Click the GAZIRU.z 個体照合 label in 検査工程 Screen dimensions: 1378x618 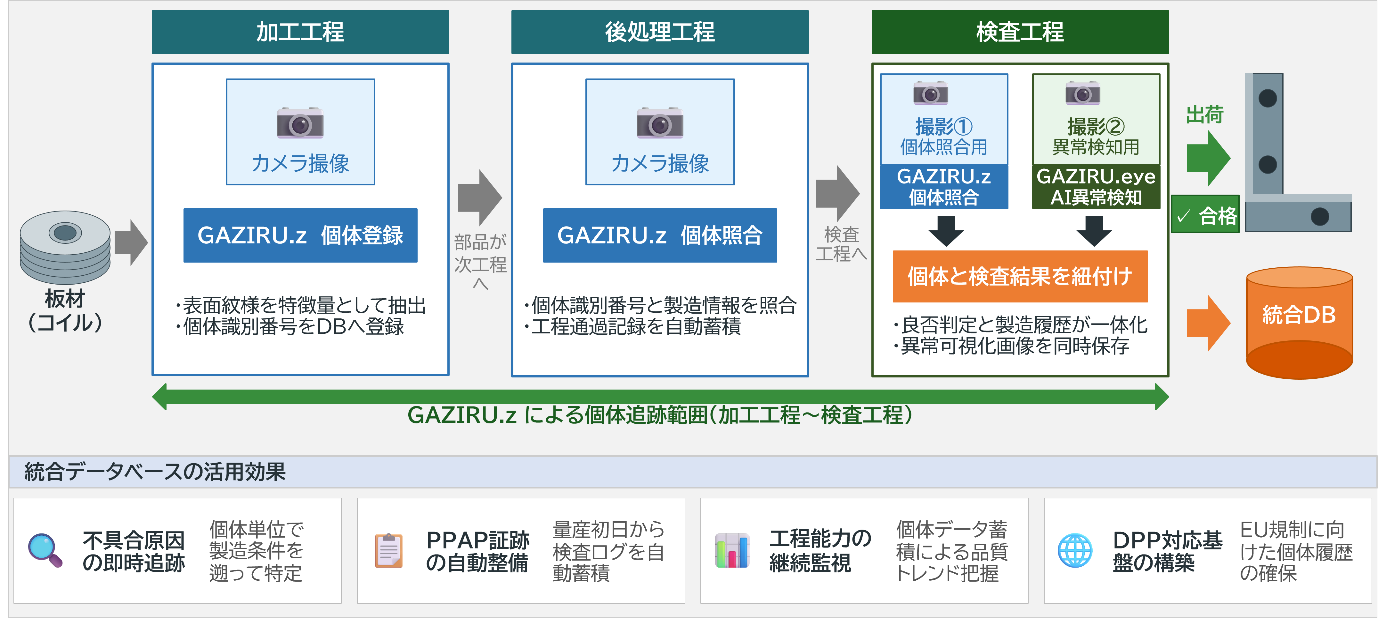pyautogui.click(x=945, y=187)
